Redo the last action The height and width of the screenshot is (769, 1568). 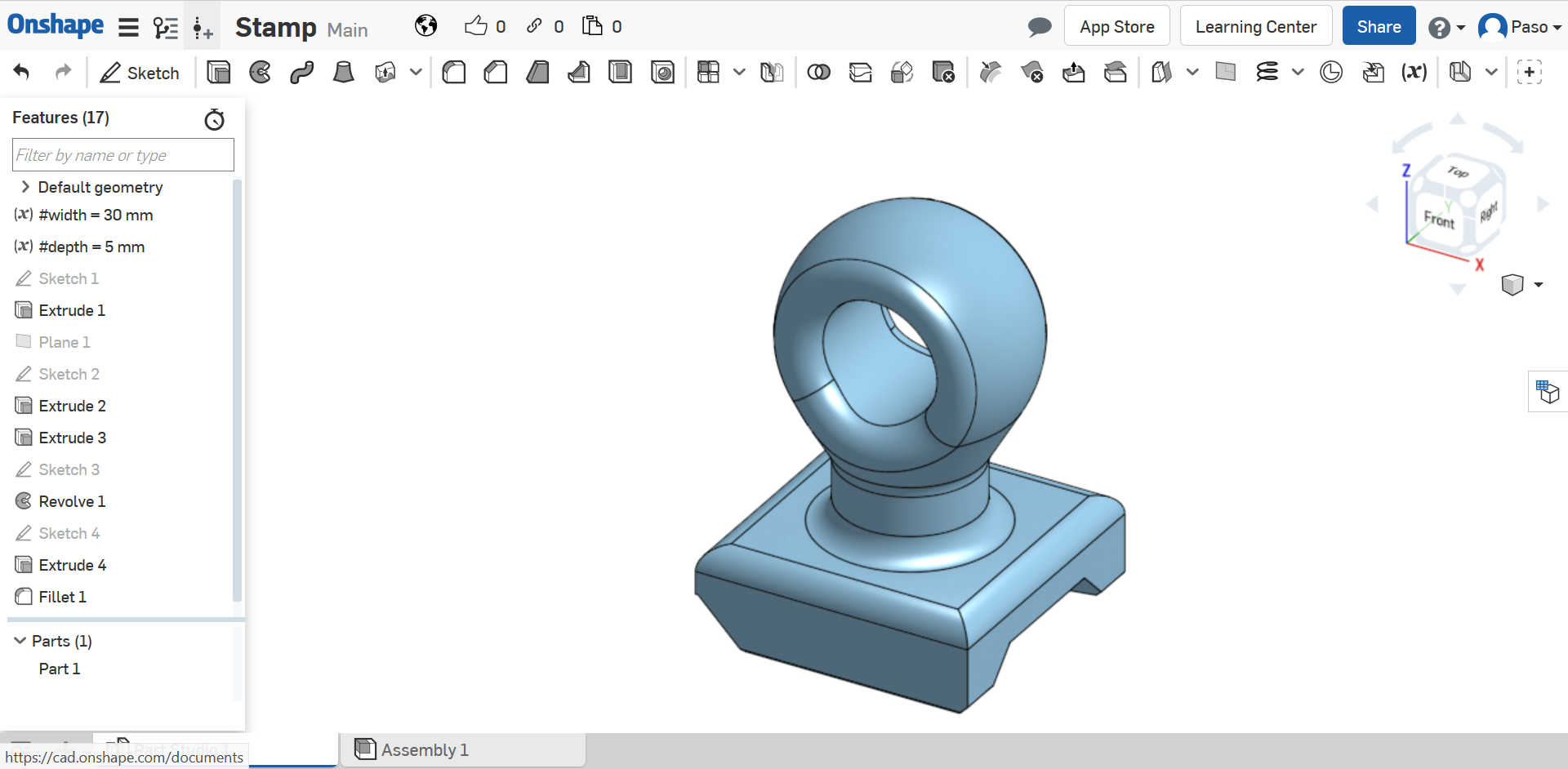[x=63, y=72]
